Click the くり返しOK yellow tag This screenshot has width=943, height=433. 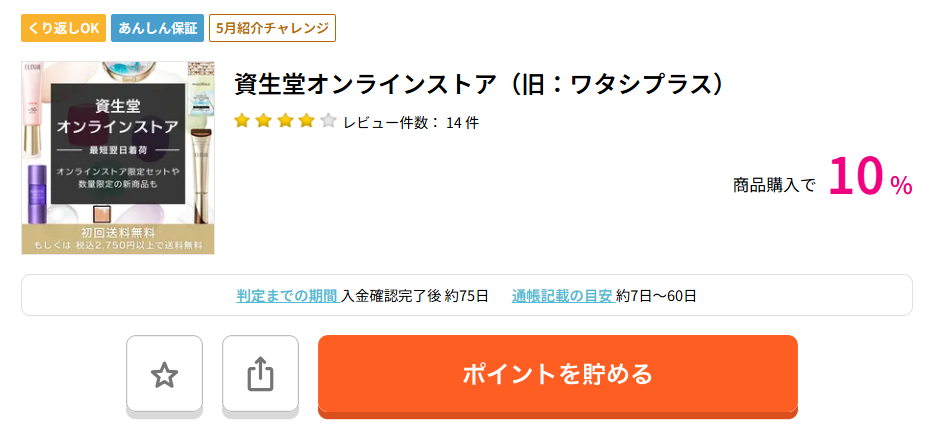(64, 28)
